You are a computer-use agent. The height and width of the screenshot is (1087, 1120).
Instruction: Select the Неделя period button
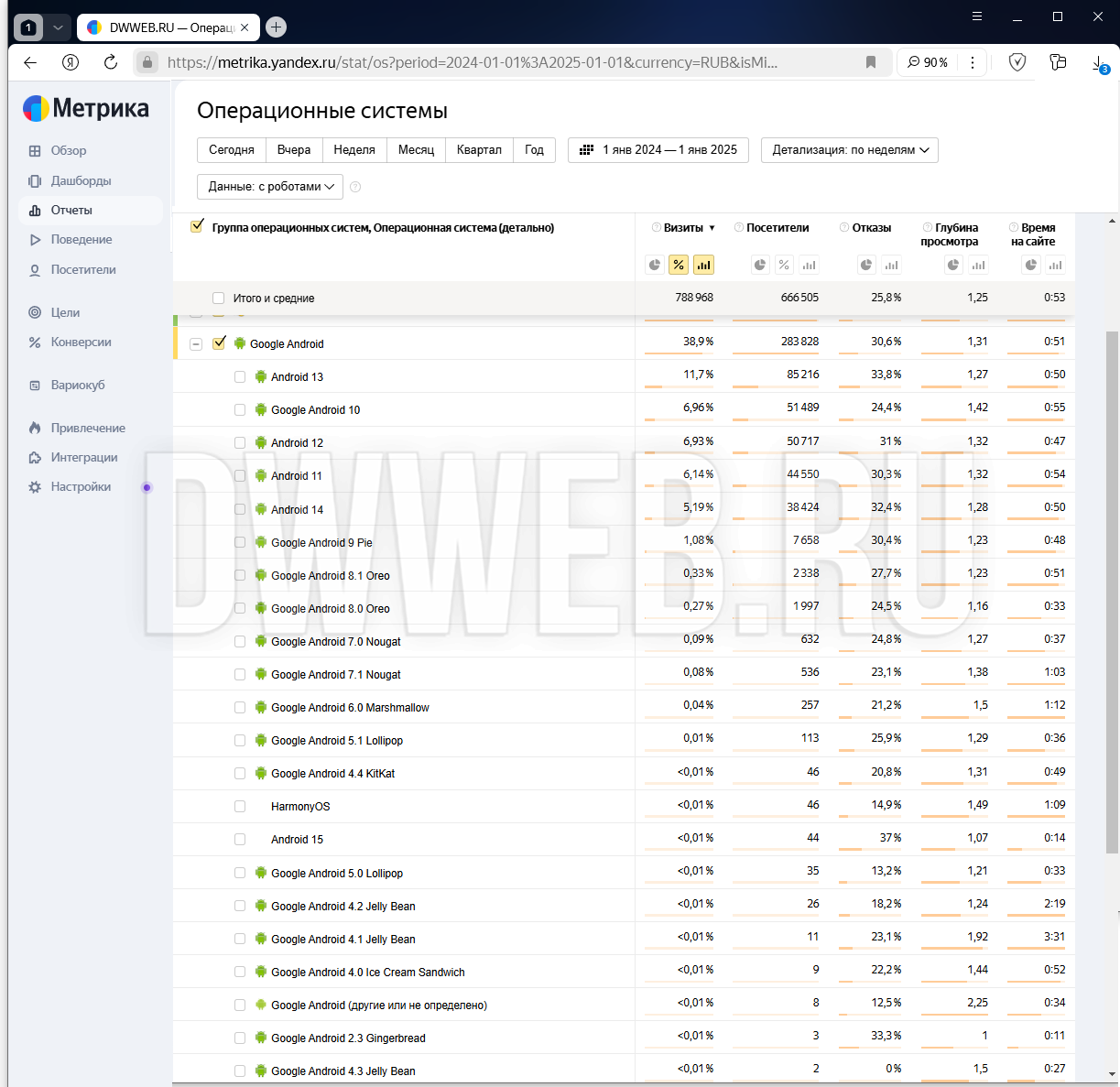(354, 150)
